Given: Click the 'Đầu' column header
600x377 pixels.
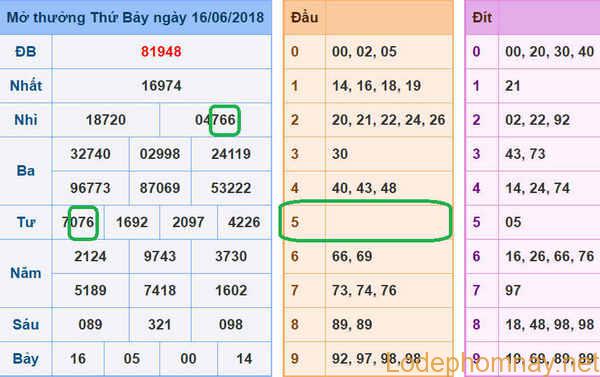Looking at the screenshot, I should pyautogui.click(x=305, y=18).
